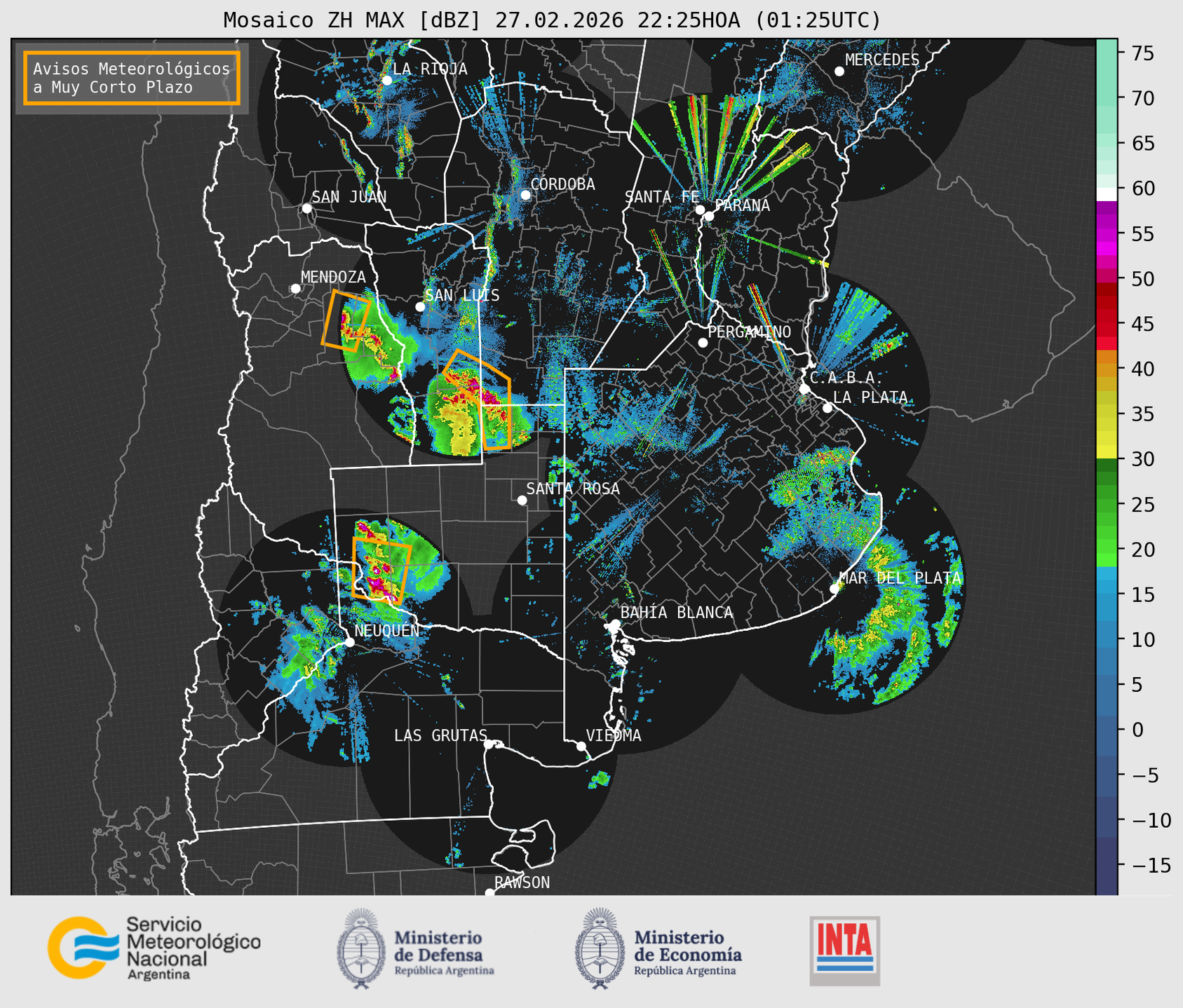Image resolution: width=1183 pixels, height=1008 pixels.
Task: Click the 40 dBZ orange band on color scale
Action: (x=1107, y=369)
